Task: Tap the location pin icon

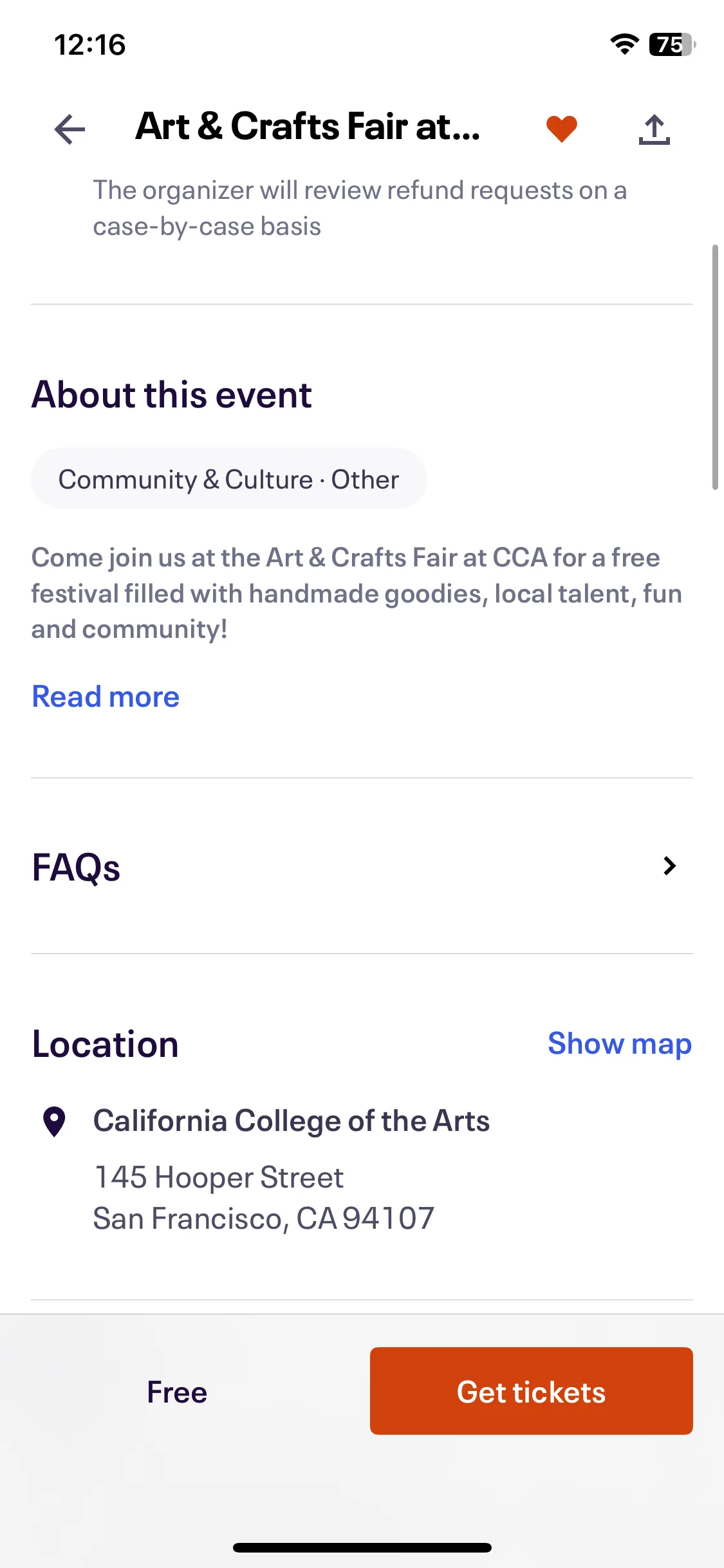Action: pyautogui.click(x=54, y=1122)
